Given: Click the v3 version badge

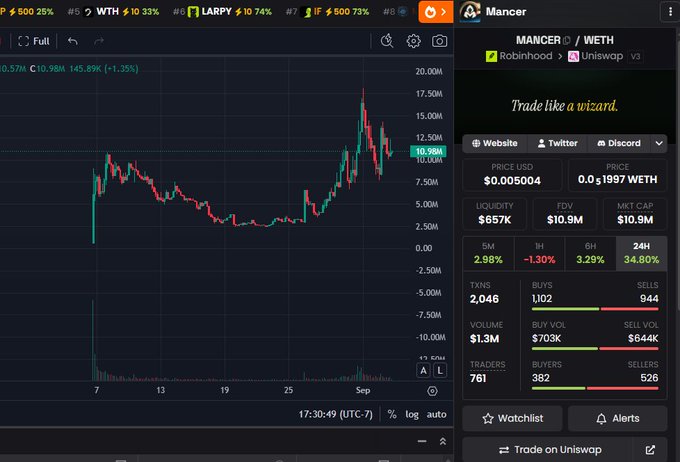Looking at the screenshot, I should point(635,56).
